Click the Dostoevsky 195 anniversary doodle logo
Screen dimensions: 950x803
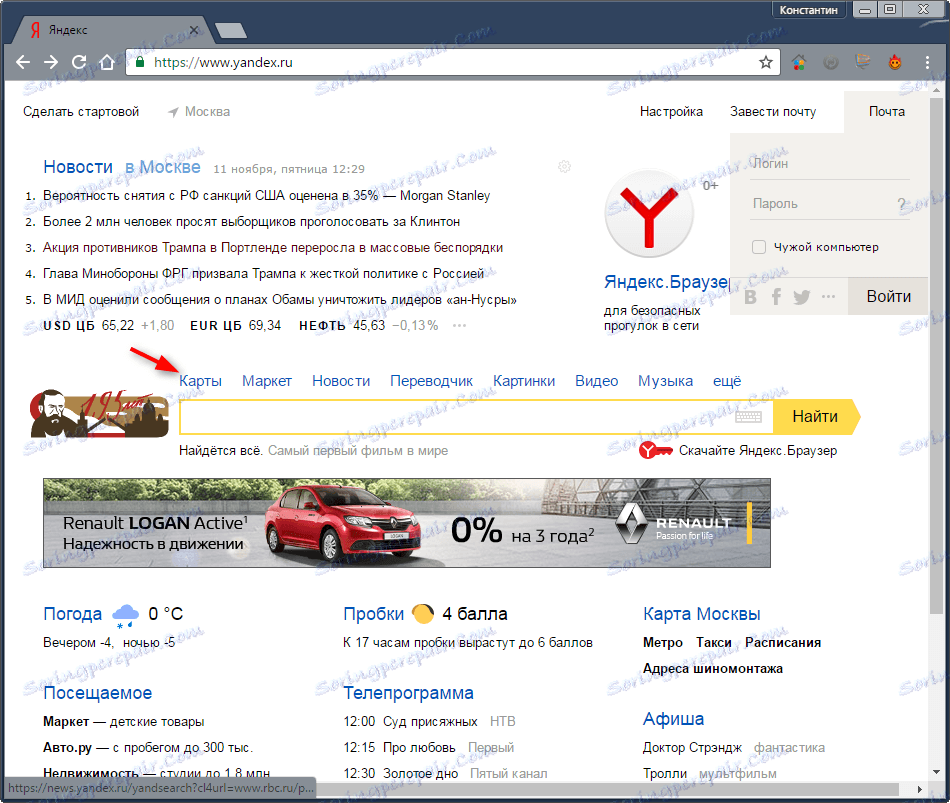point(99,415)
